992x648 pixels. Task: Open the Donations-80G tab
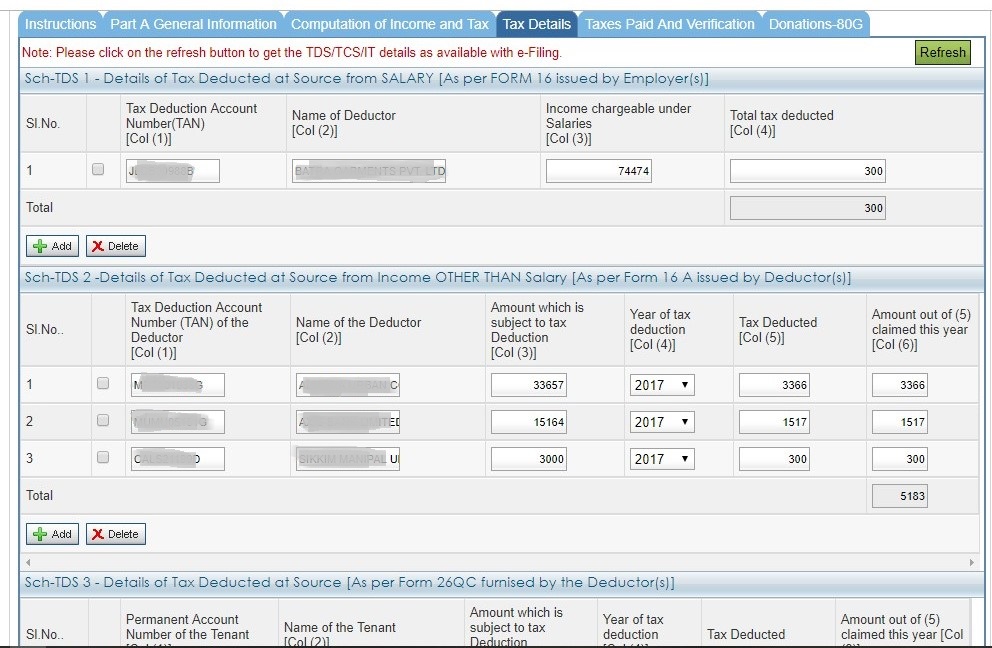[817, 24]
